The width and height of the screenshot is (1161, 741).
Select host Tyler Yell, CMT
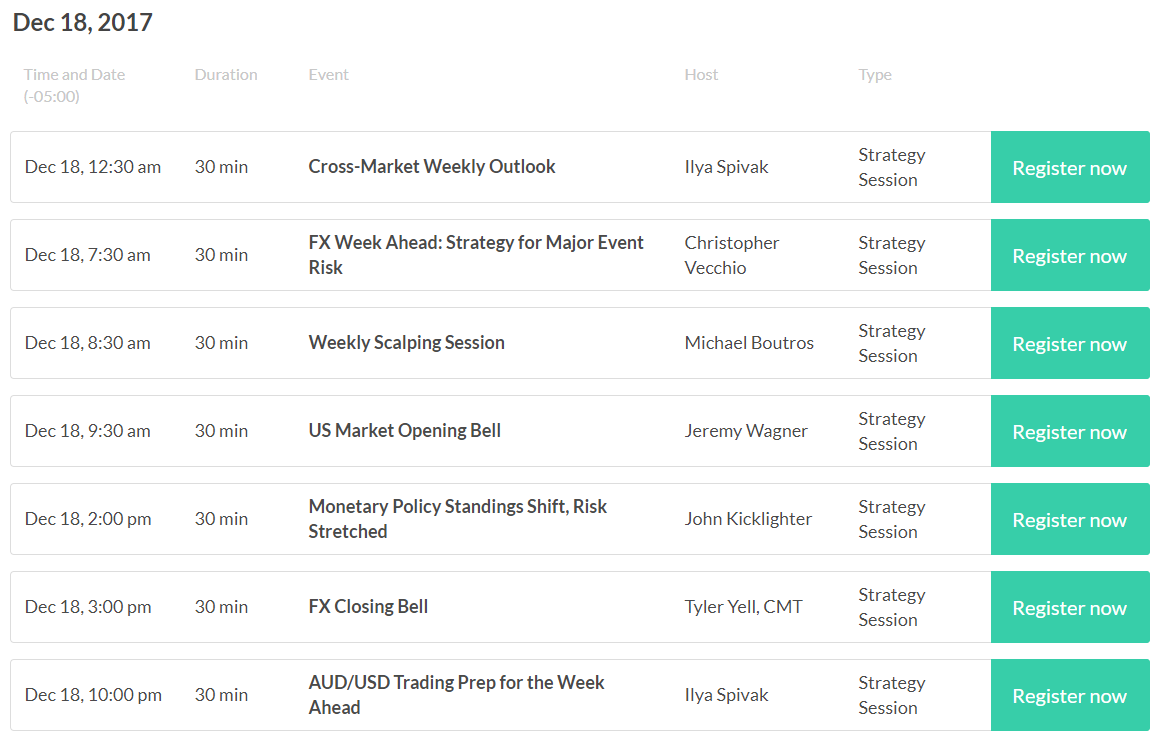743,607
